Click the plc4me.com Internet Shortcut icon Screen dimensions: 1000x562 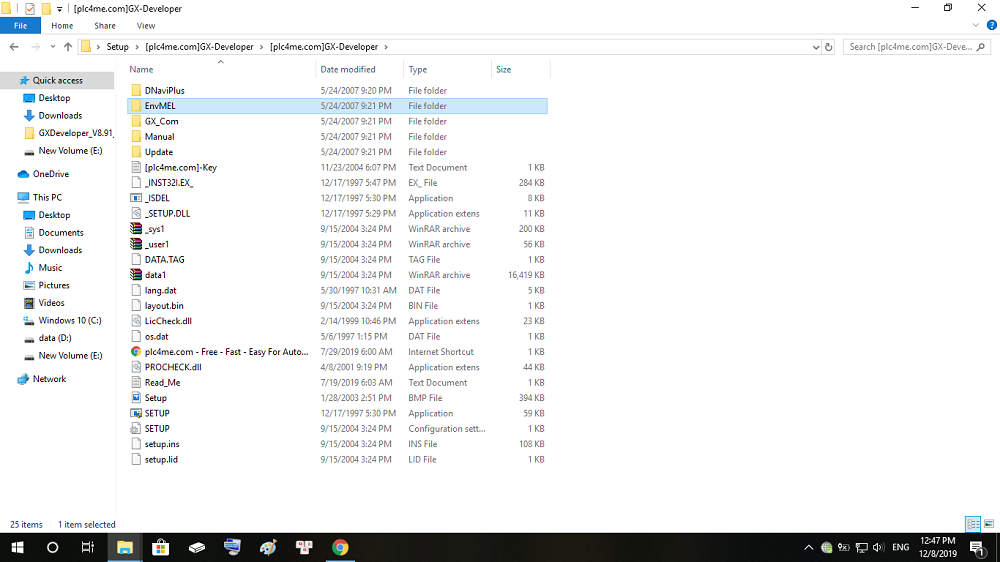137,352
